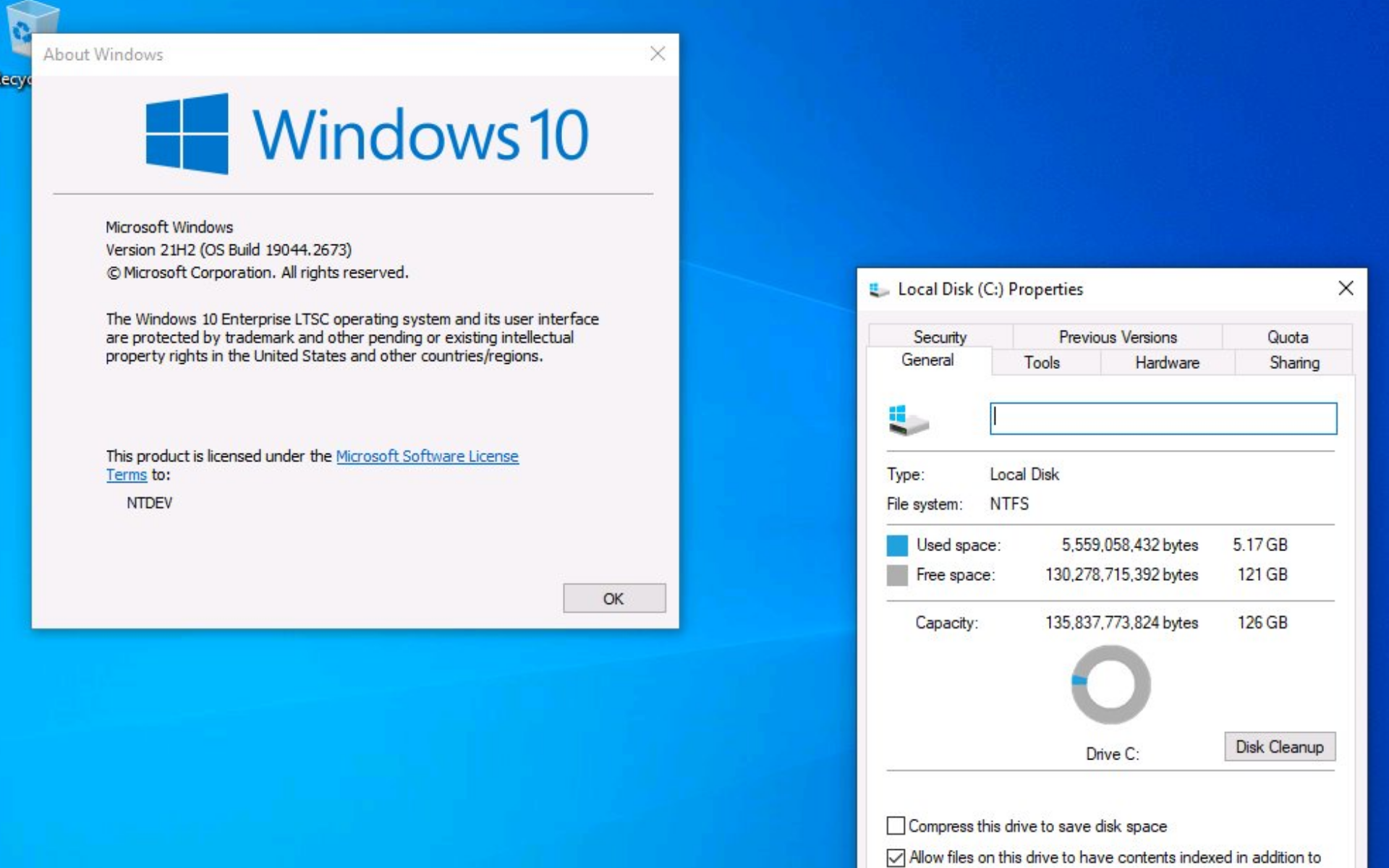The width and height of the screenshot is (1389, 868).
Task: Close the Local Disk Properties window
Action: coord(1346,289)
